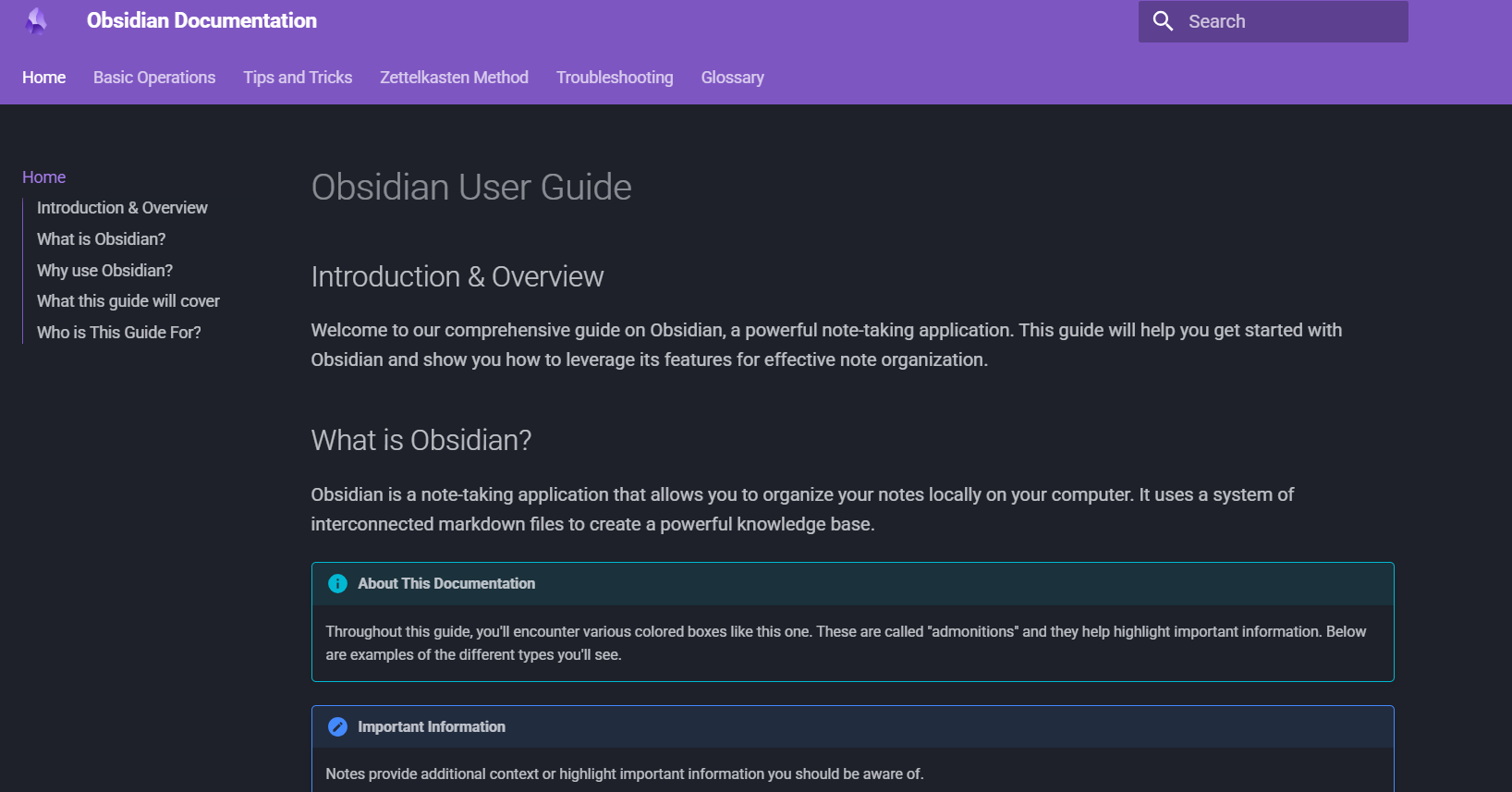Screen dimensions: 1512x792
Task: Go to What this guide will cover link
Action: (128, 301)
